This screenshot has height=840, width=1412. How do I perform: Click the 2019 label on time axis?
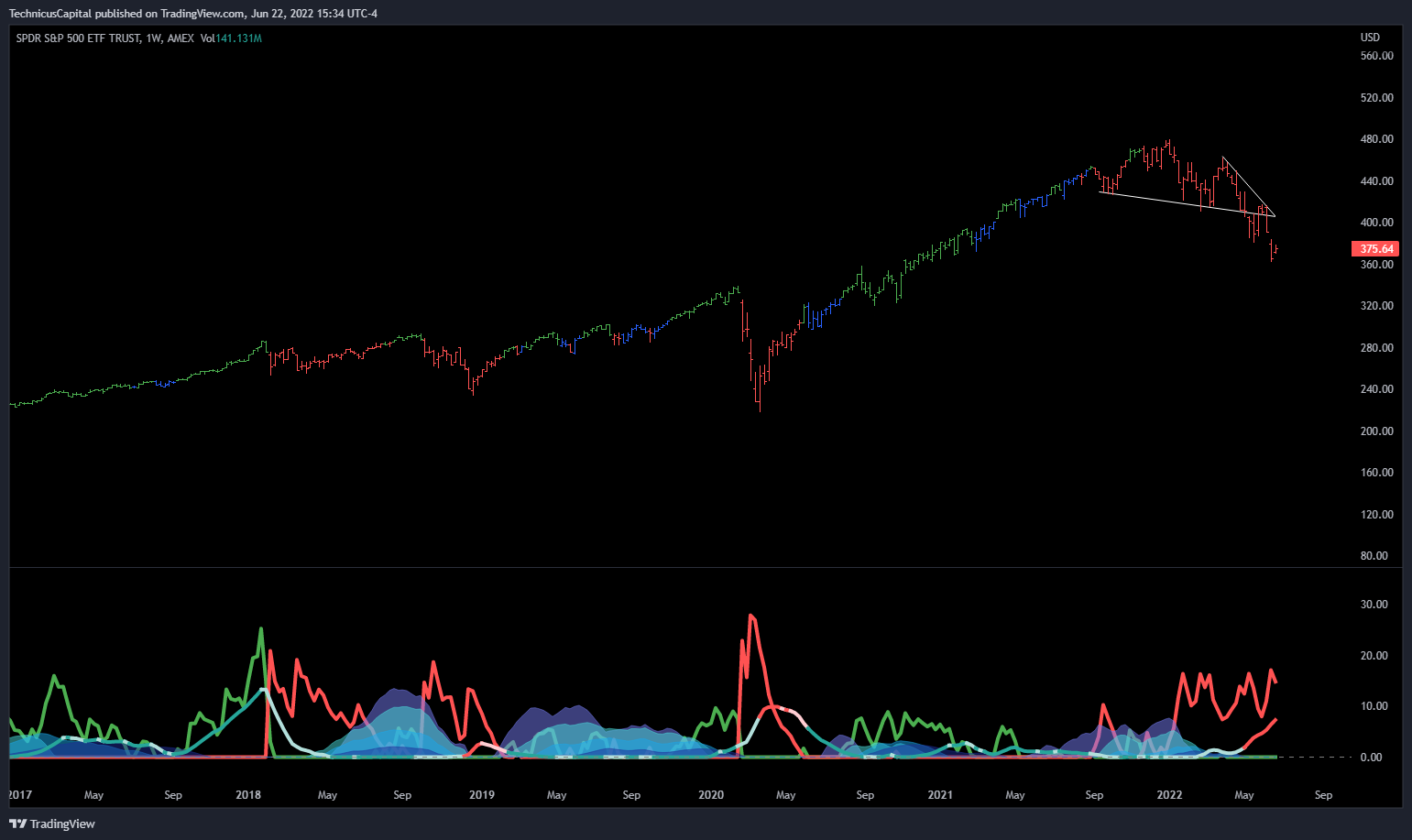[482, 795]
